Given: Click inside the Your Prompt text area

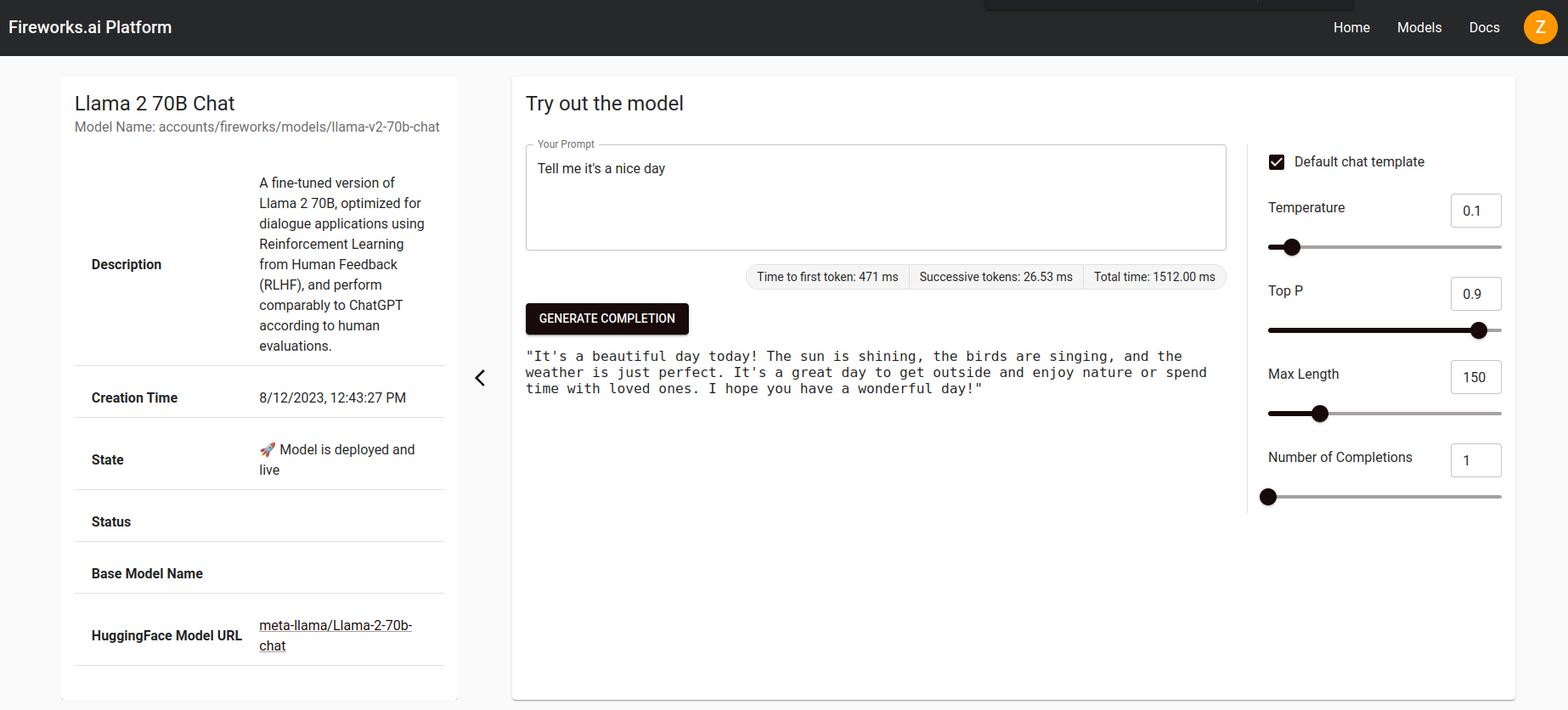Looking at the screenshot, I should pyautogui.click(x=876, y=198).
